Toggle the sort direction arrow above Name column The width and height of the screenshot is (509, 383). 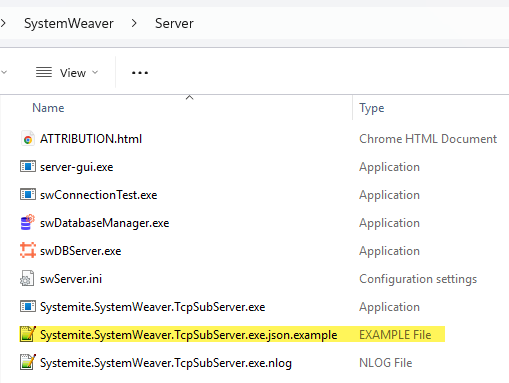[x=190, y=97]
